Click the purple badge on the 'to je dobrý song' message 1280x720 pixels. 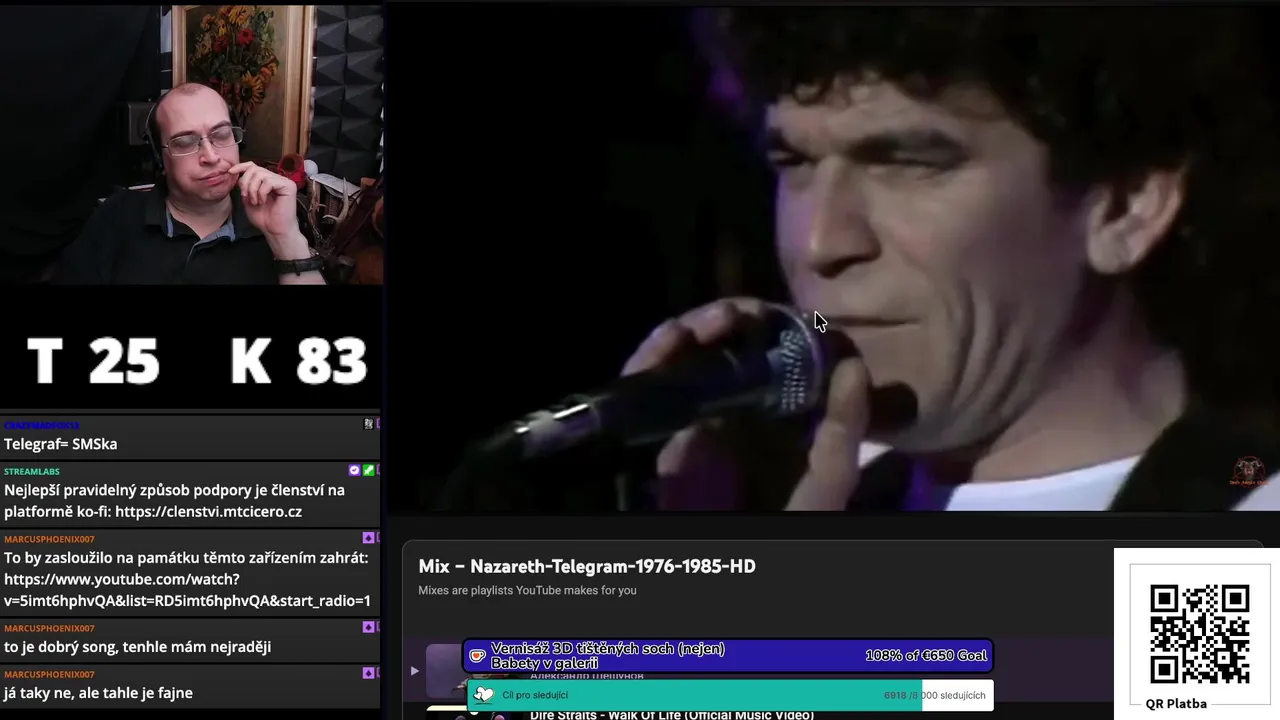(368, 627)
